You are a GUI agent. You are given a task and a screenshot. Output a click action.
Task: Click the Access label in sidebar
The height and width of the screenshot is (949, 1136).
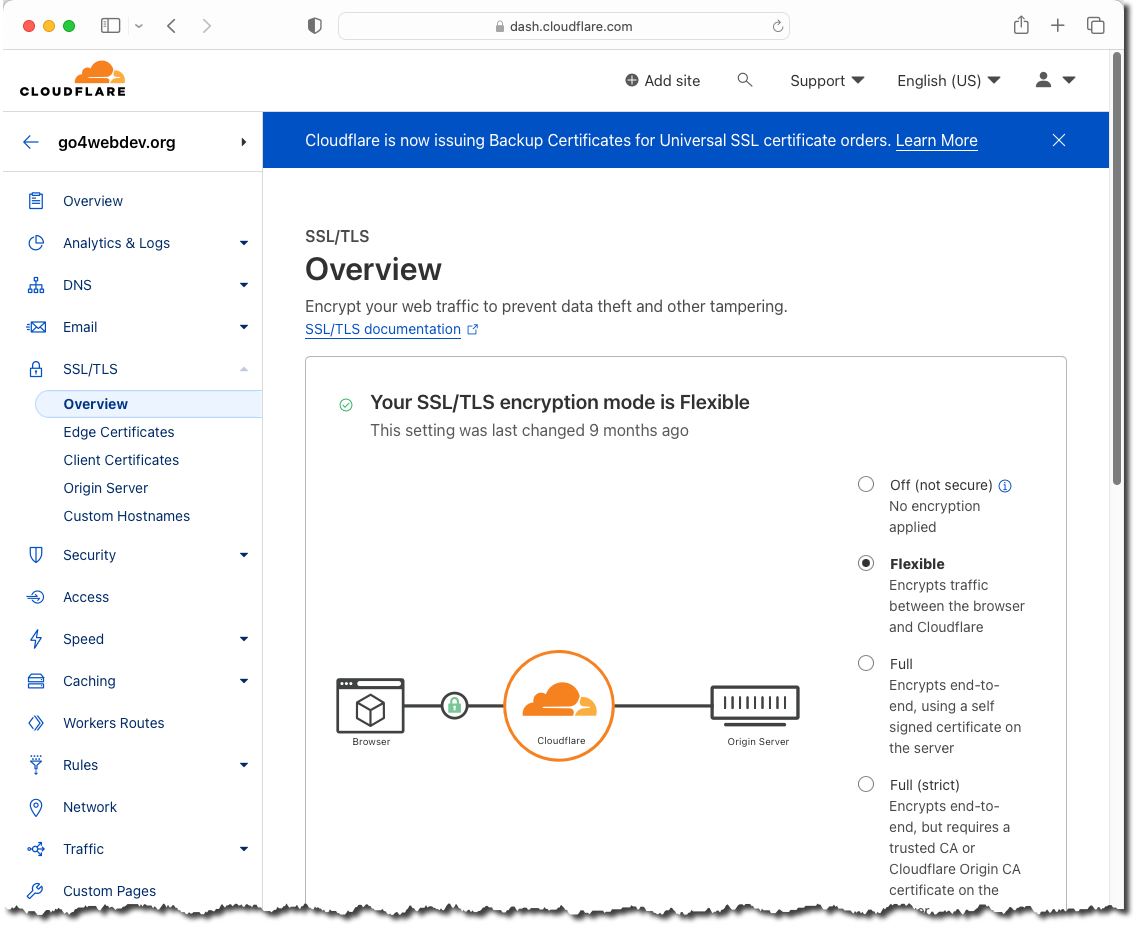pyautogui.click(x=85, y=597)
